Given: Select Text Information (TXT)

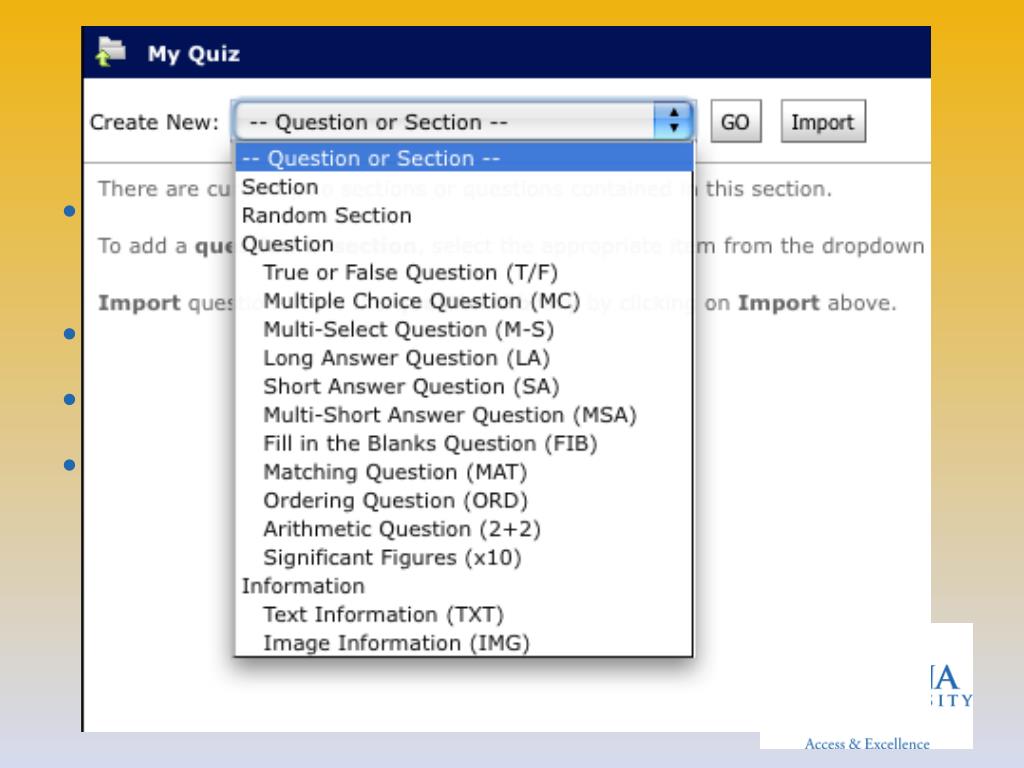Looking at the screenshot, I should [464, 615].
